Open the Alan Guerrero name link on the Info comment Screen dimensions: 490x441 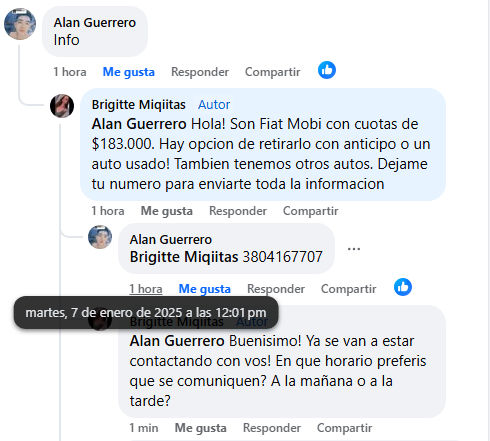[x=95, y=23]
